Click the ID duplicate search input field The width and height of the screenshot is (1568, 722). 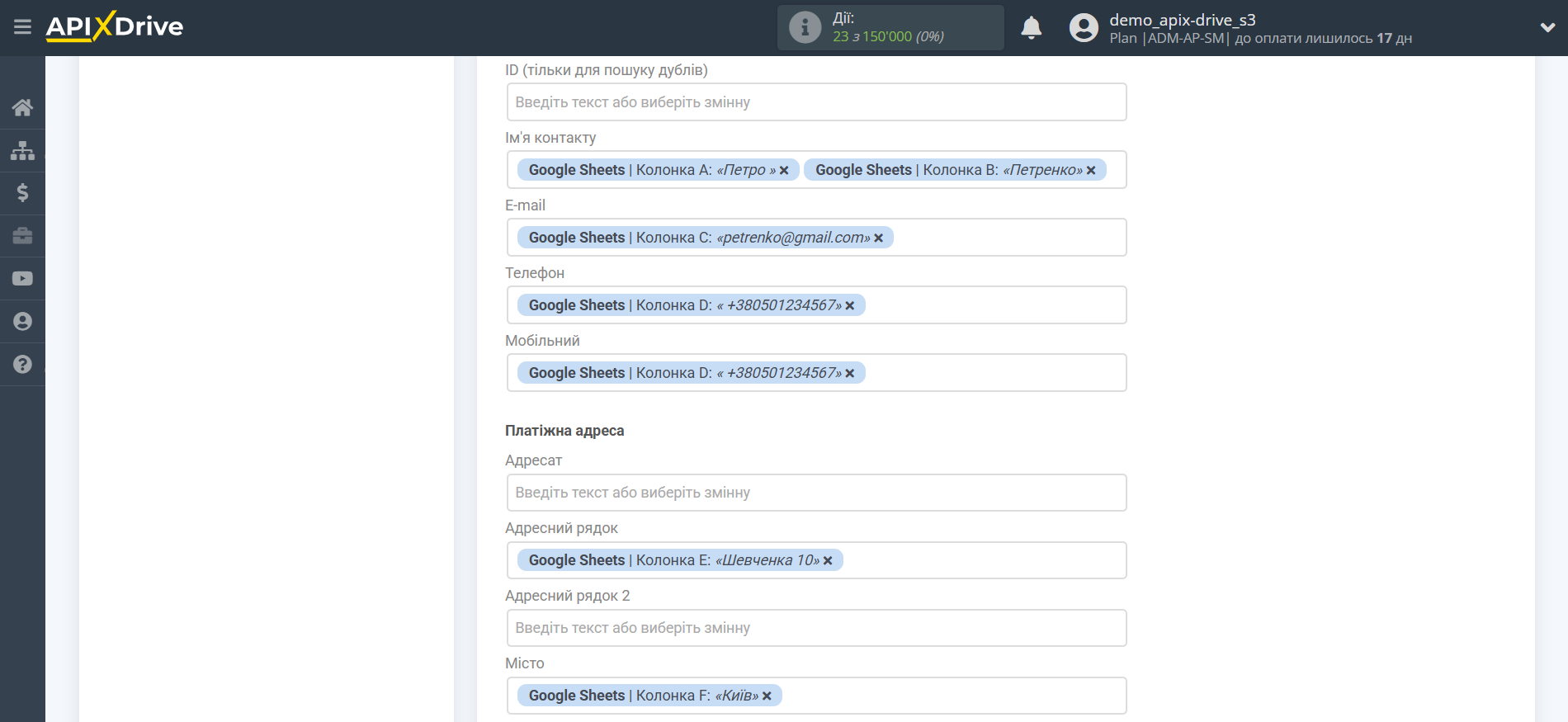(816, 102)
